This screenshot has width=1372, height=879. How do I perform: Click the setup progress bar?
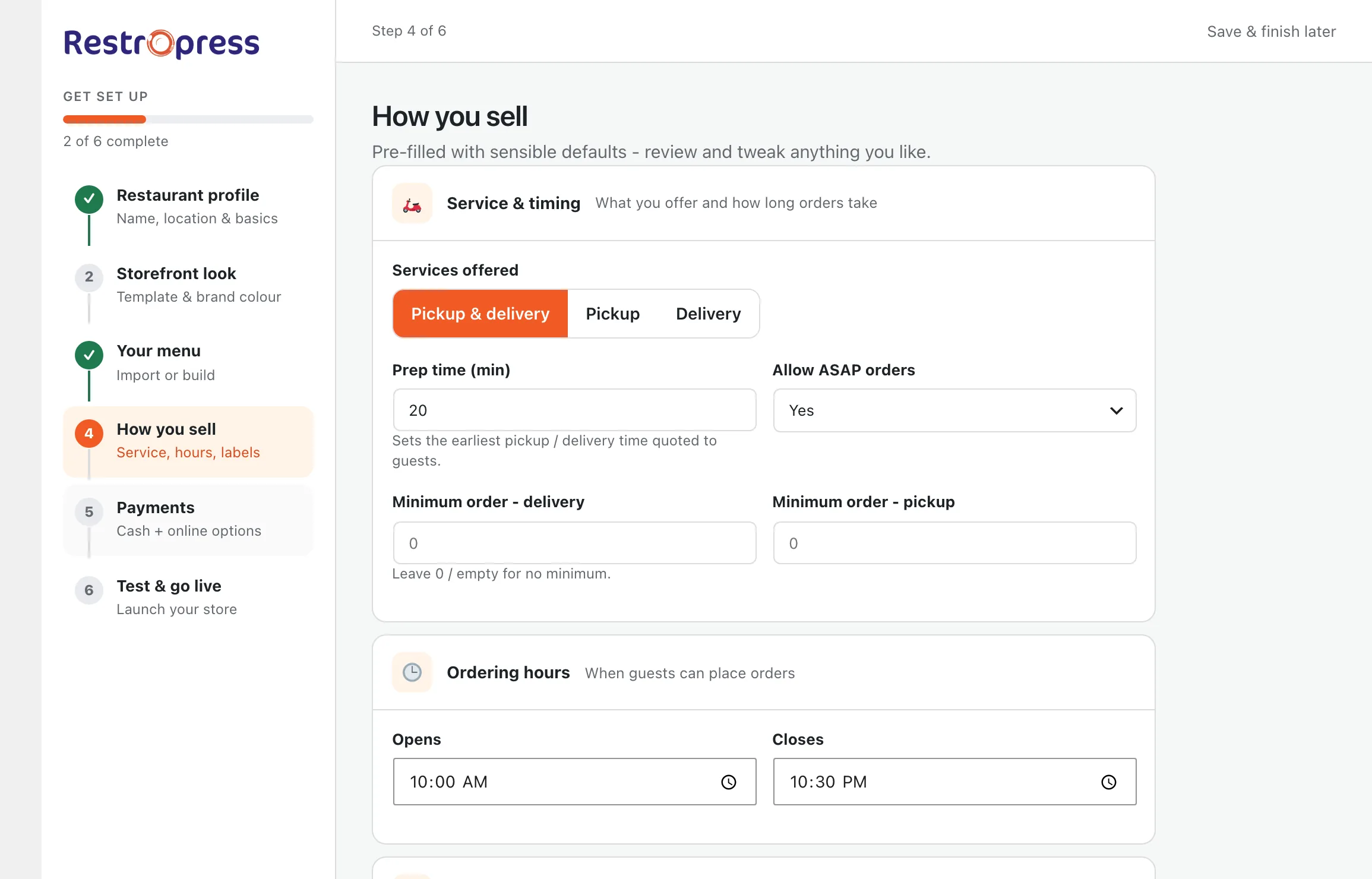click(x=188, y=119)
